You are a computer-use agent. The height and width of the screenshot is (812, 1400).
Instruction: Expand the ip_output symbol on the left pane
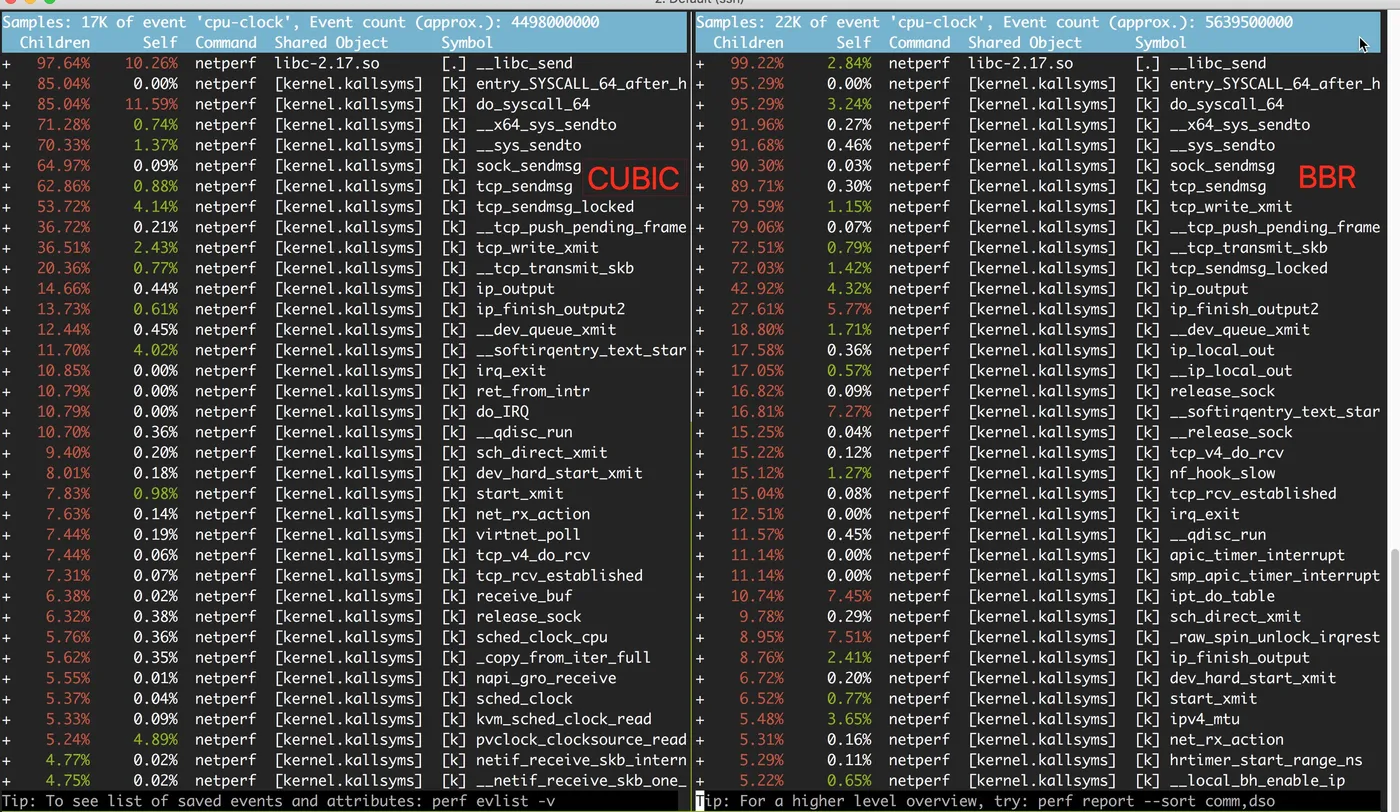point(7,288)
